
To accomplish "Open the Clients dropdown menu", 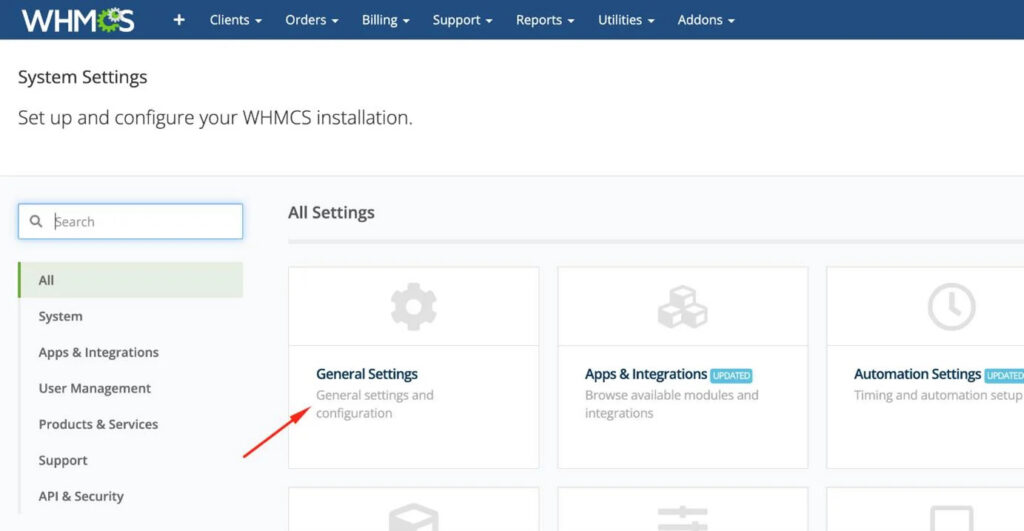I will click(x=236, y=20).
